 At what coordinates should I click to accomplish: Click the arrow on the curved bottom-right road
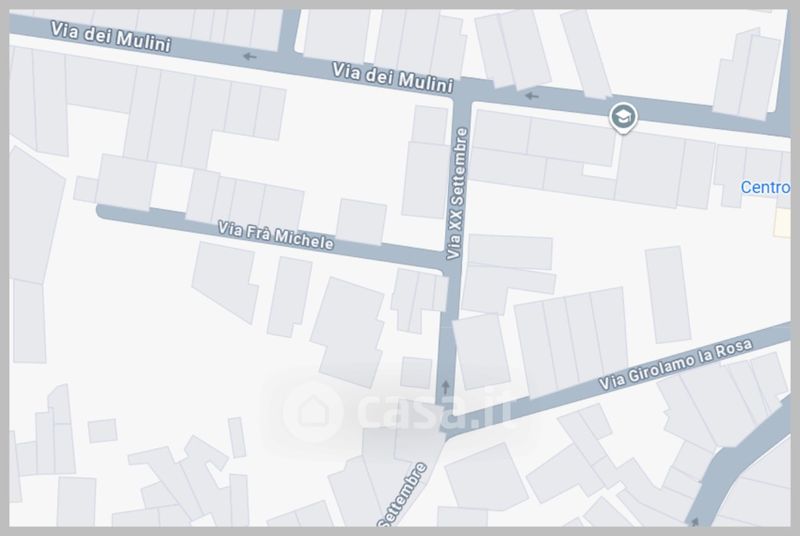(x=694, y=522)
